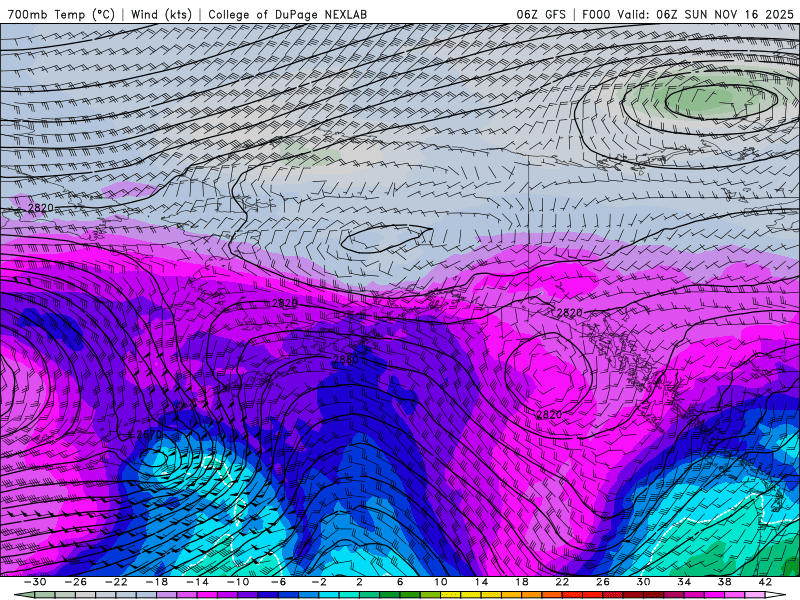Viewport: 800px width, 600px height.
Task: Click the "F000" forecast hour text
Action: click(597, 14)
